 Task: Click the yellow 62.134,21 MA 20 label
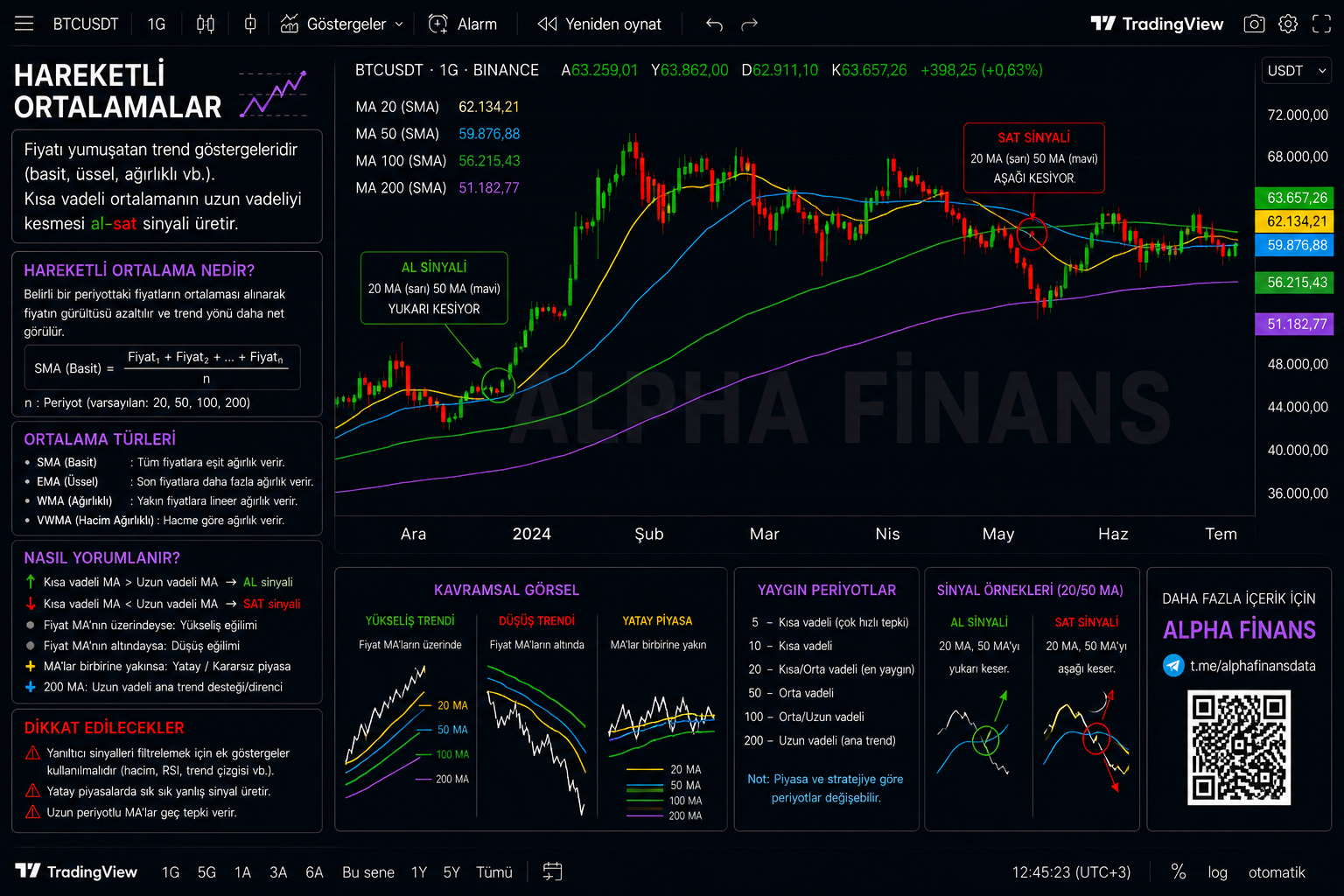[x=1294, y=221]
